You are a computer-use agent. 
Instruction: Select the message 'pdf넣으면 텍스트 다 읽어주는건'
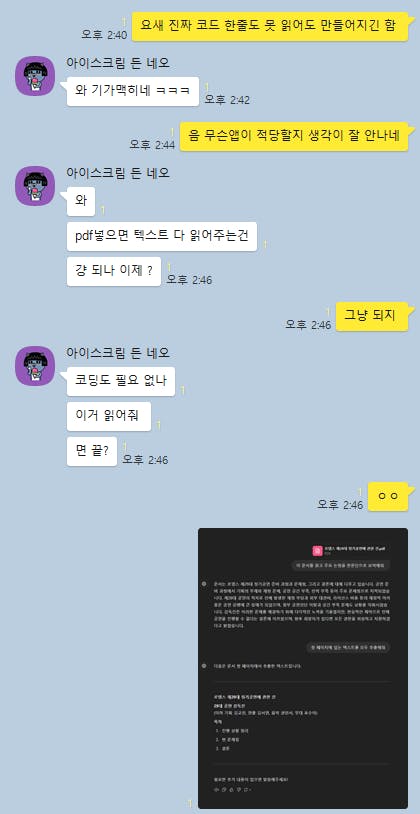162,237
